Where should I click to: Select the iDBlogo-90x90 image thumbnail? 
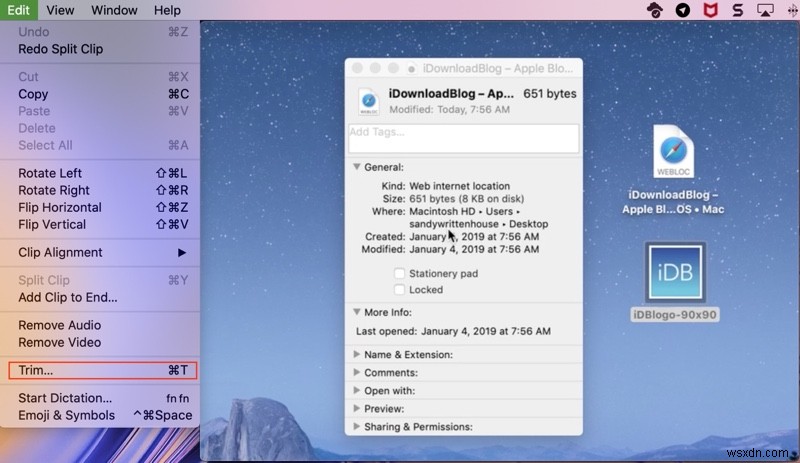pyautogui.click(x=675, y=273)
